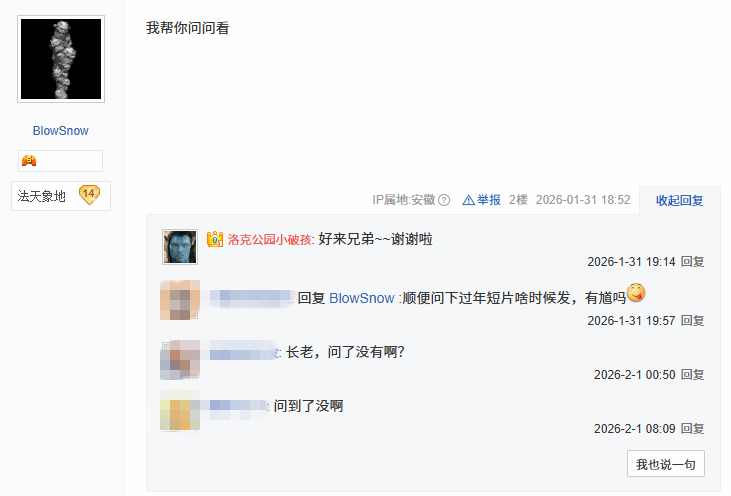The image size is (731, 496).
Task: Open the second commenter's blurred avatar
Action: pos(180,300)
